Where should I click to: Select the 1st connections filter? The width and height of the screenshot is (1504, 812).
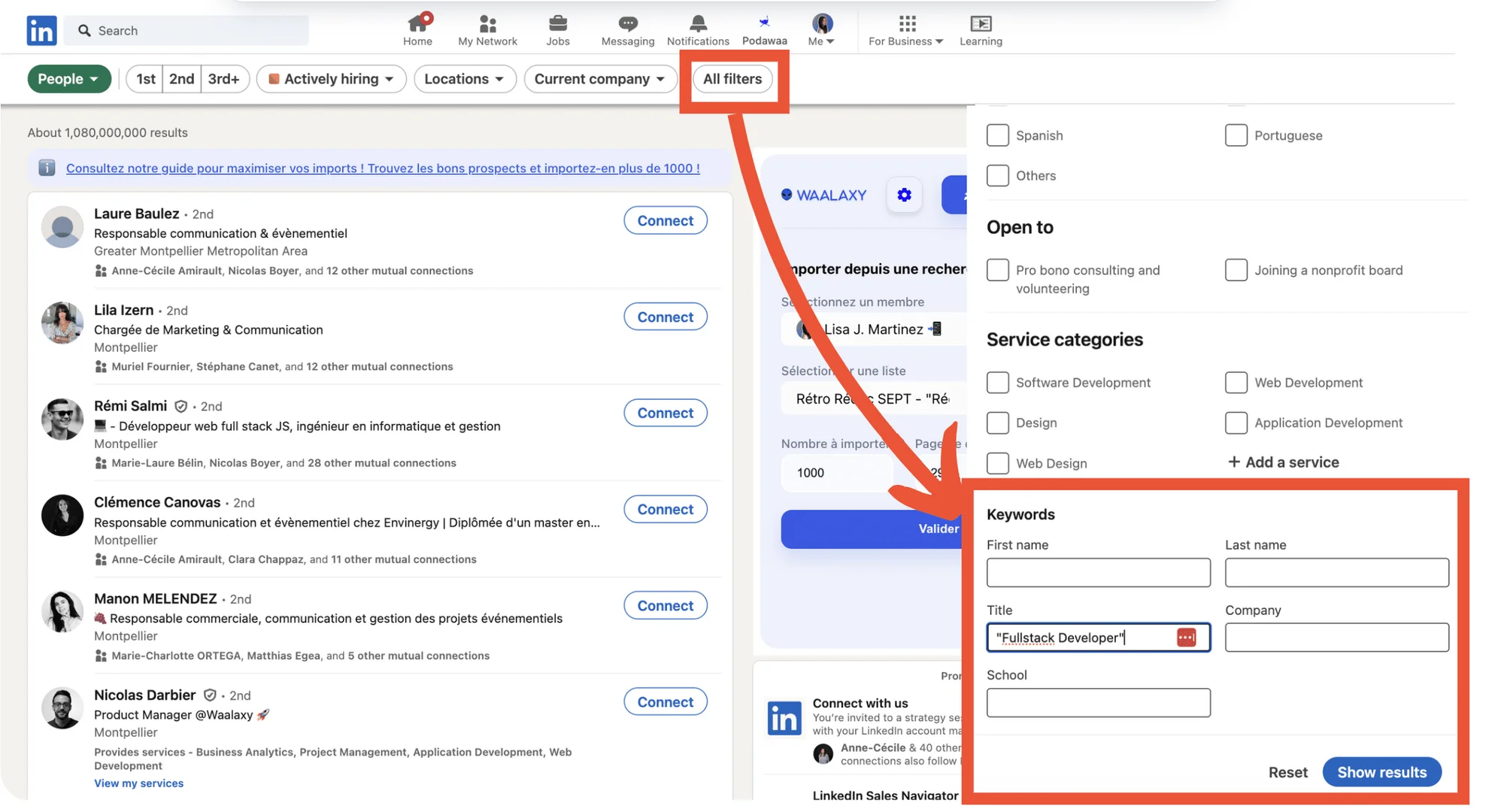(145, 79)
